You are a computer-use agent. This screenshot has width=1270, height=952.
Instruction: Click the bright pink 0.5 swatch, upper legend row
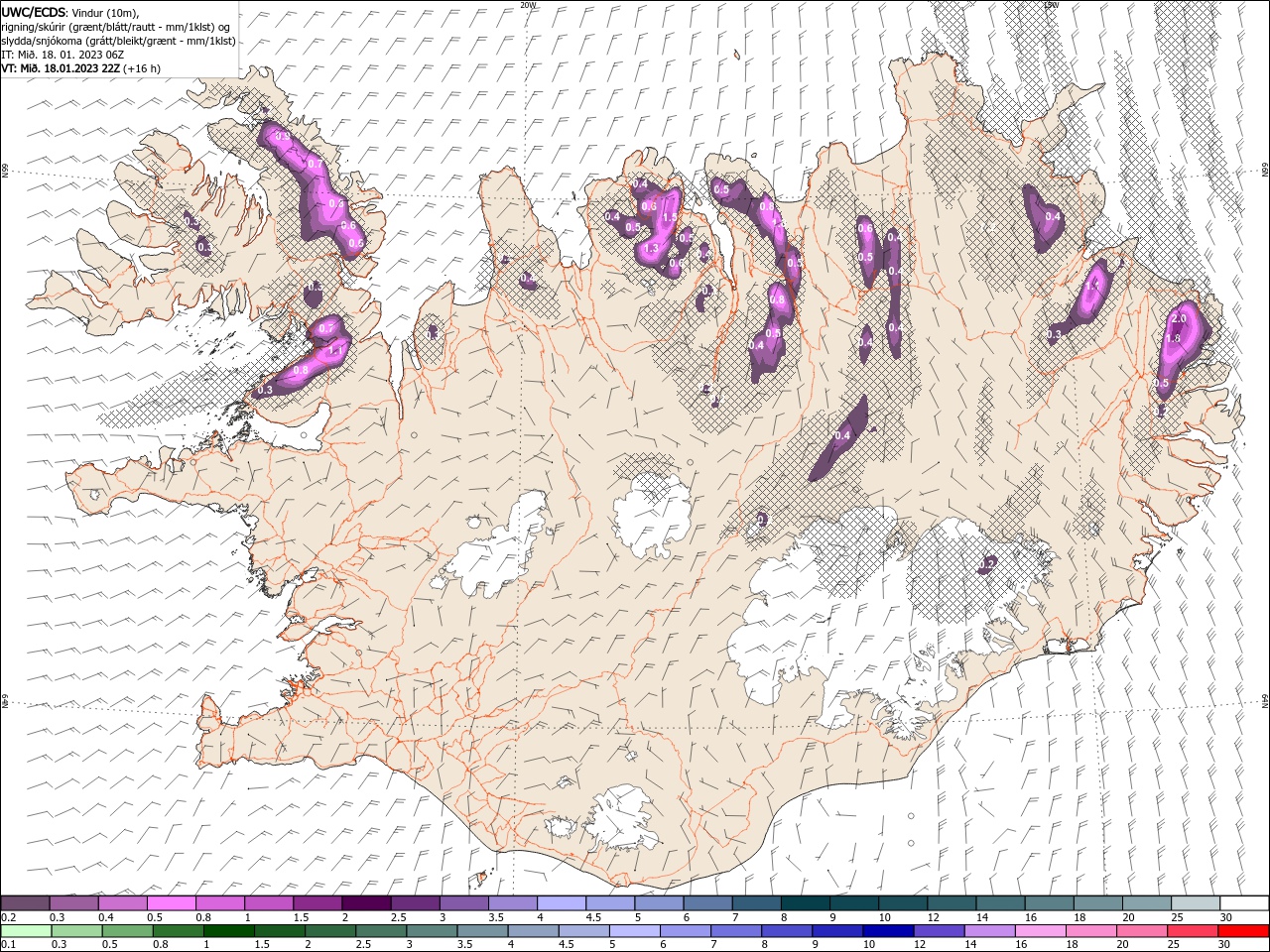tap(173, 903)
